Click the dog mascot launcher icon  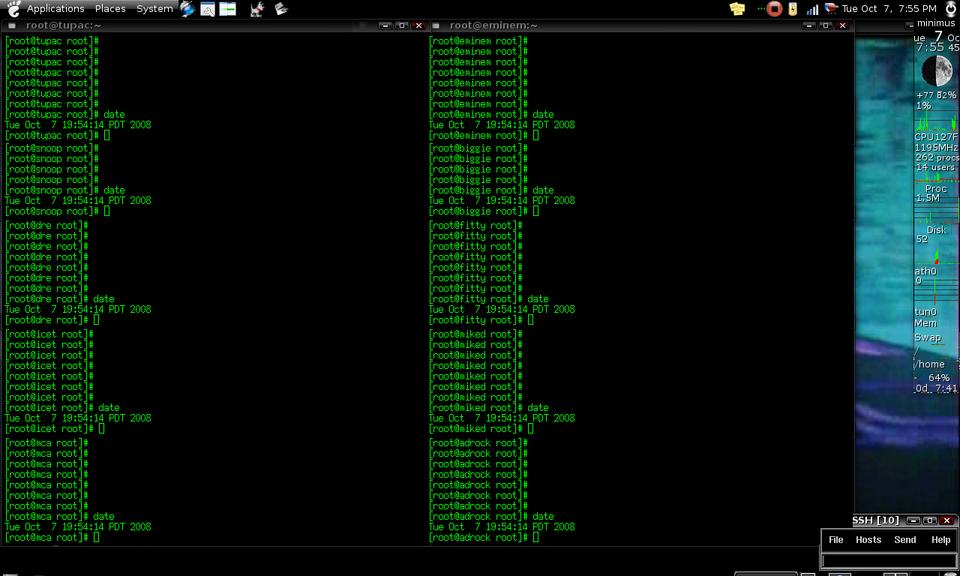coord(257,9)
